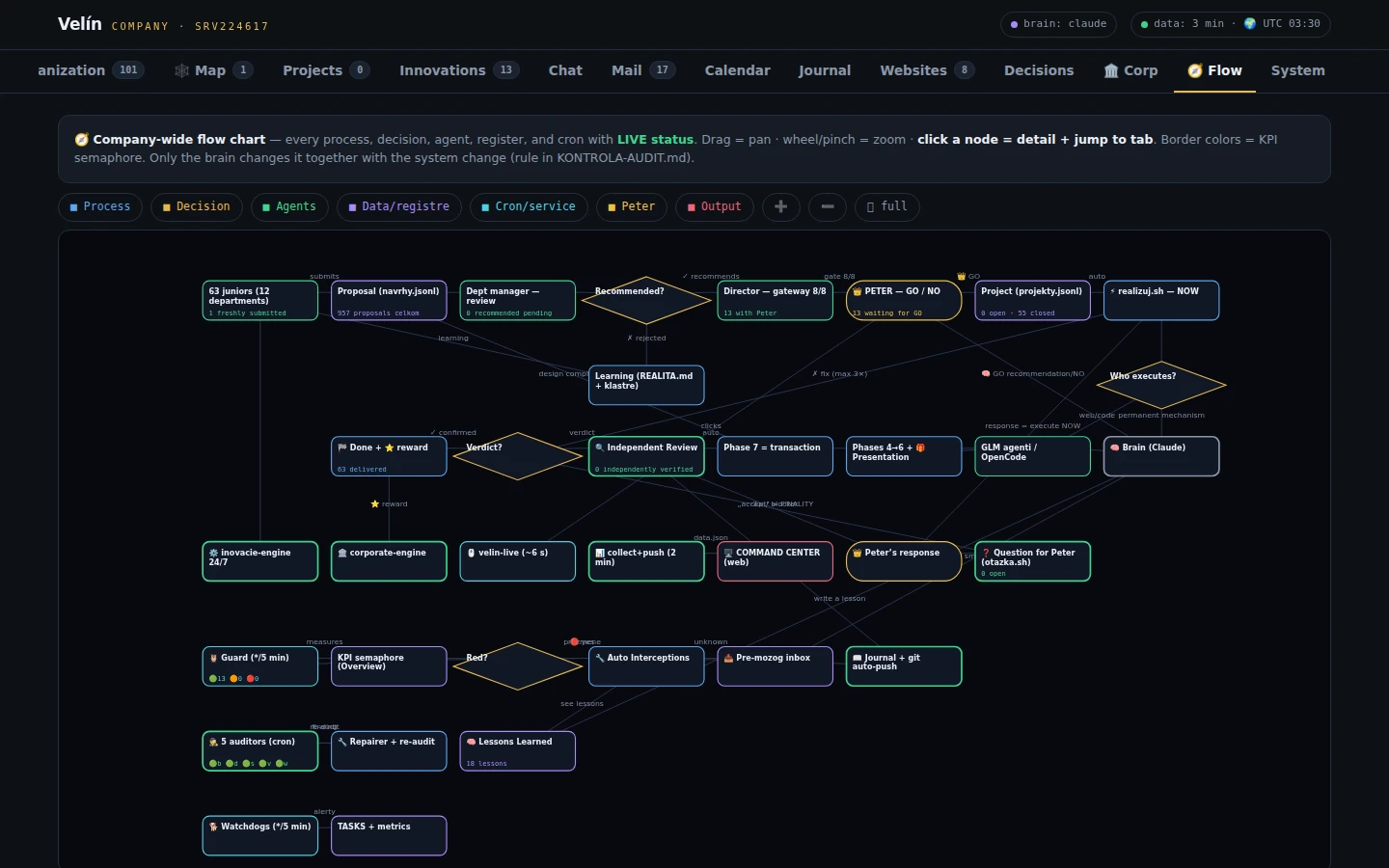Viewport: 1389px width, 868px height.
Task: Open the Organization tab with 101 badge
Action: point(90,70)
